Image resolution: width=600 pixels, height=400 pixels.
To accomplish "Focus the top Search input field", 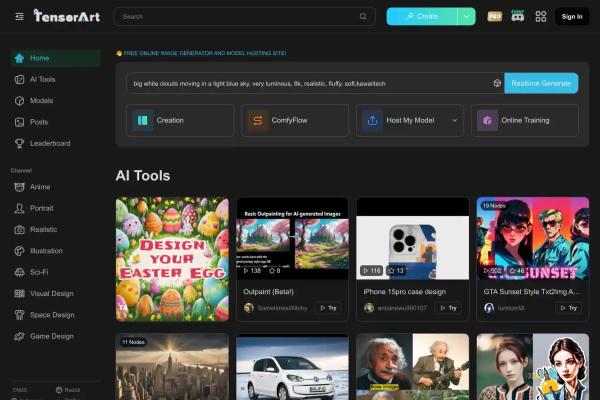I will 245,16.
